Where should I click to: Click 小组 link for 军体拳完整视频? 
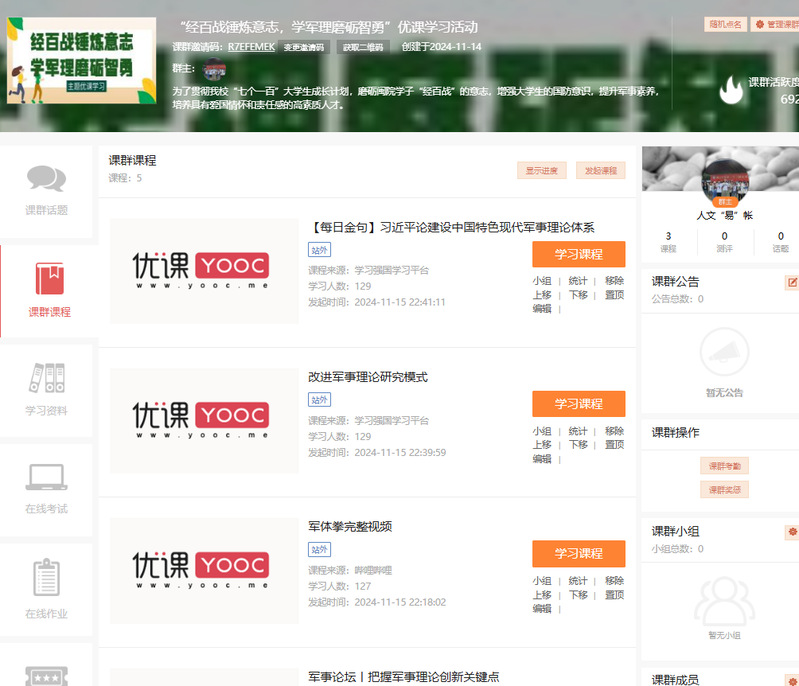[542, 581]
